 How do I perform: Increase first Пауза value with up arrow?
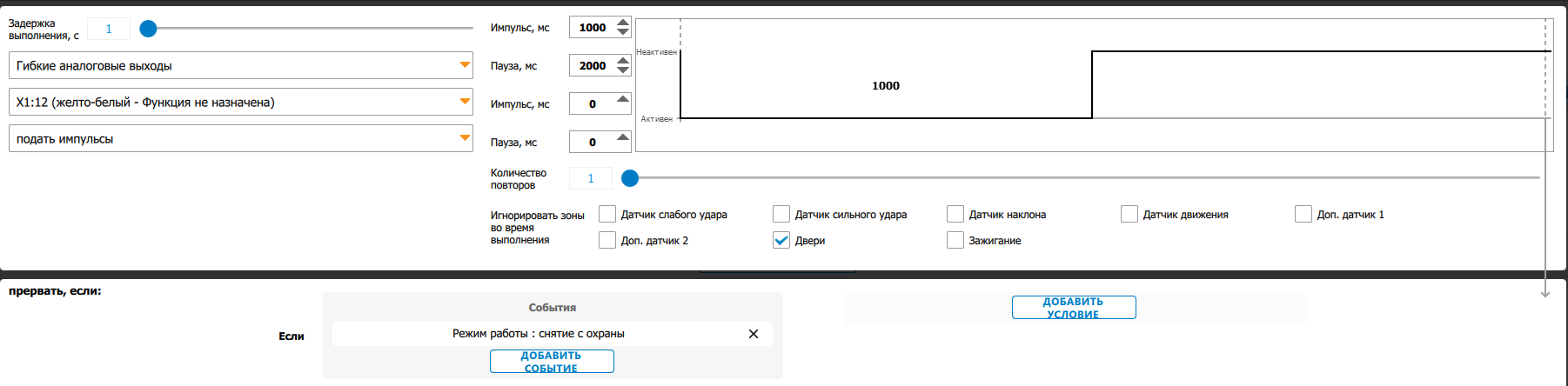click(623, 61)
